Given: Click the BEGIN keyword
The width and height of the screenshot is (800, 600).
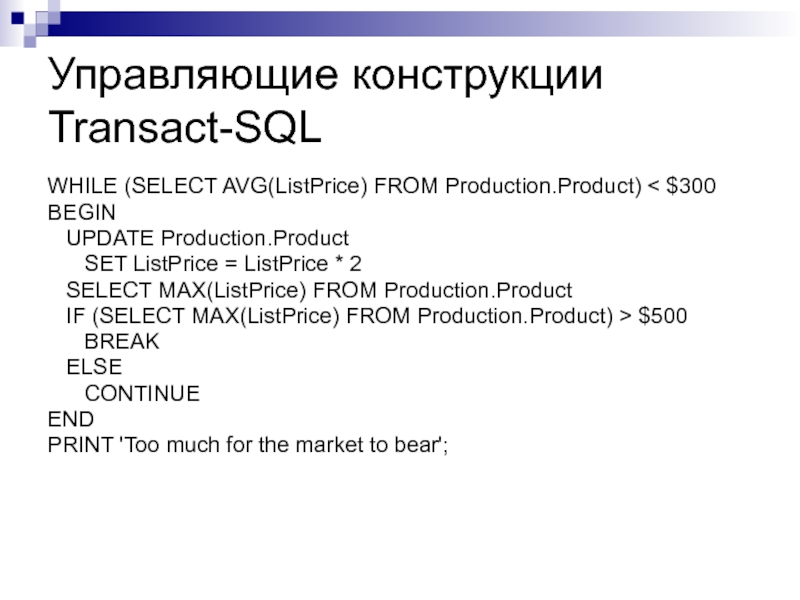Looking at the screenshot, I should 81,213.
